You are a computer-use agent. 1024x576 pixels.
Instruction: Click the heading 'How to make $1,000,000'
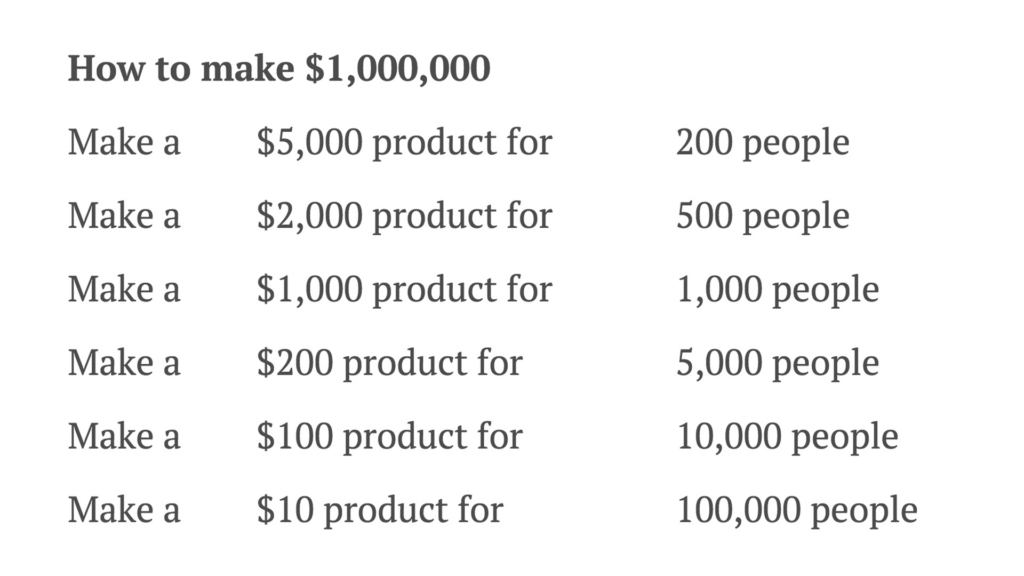click(x=279, y=69)
